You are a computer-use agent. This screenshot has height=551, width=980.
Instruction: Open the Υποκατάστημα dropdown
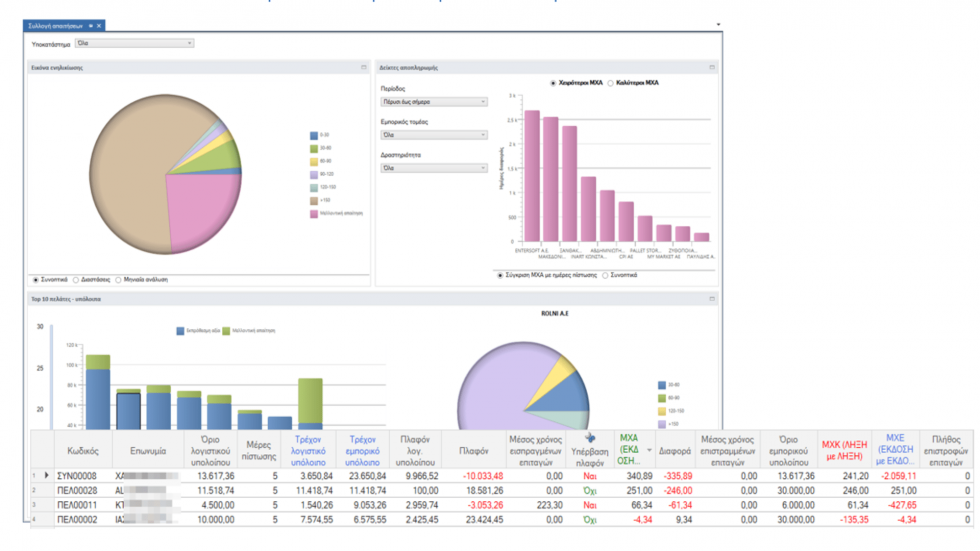pyautogui.click(x=134, y=43)
